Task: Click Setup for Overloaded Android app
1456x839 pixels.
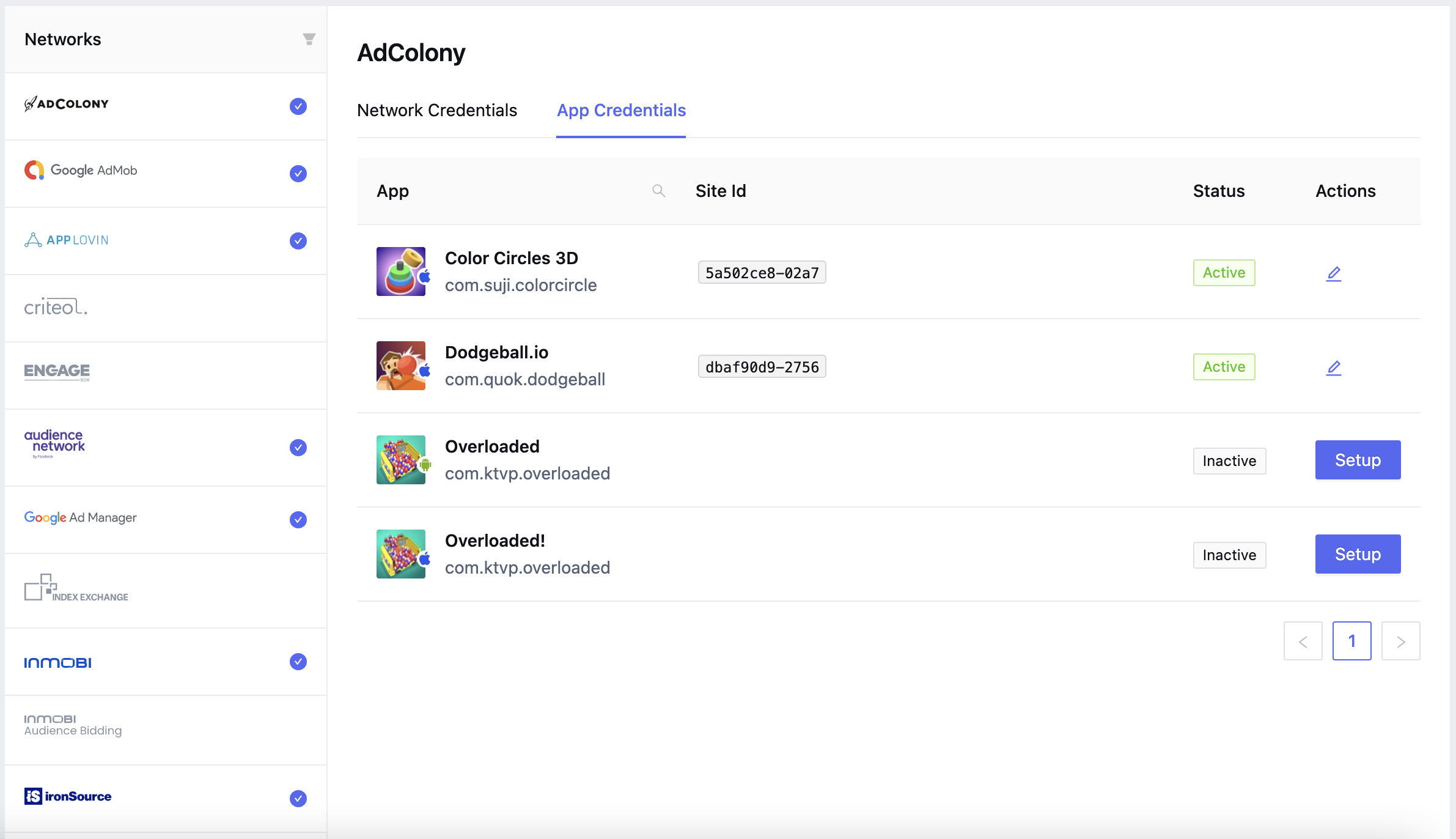Action: [1358, 460]
